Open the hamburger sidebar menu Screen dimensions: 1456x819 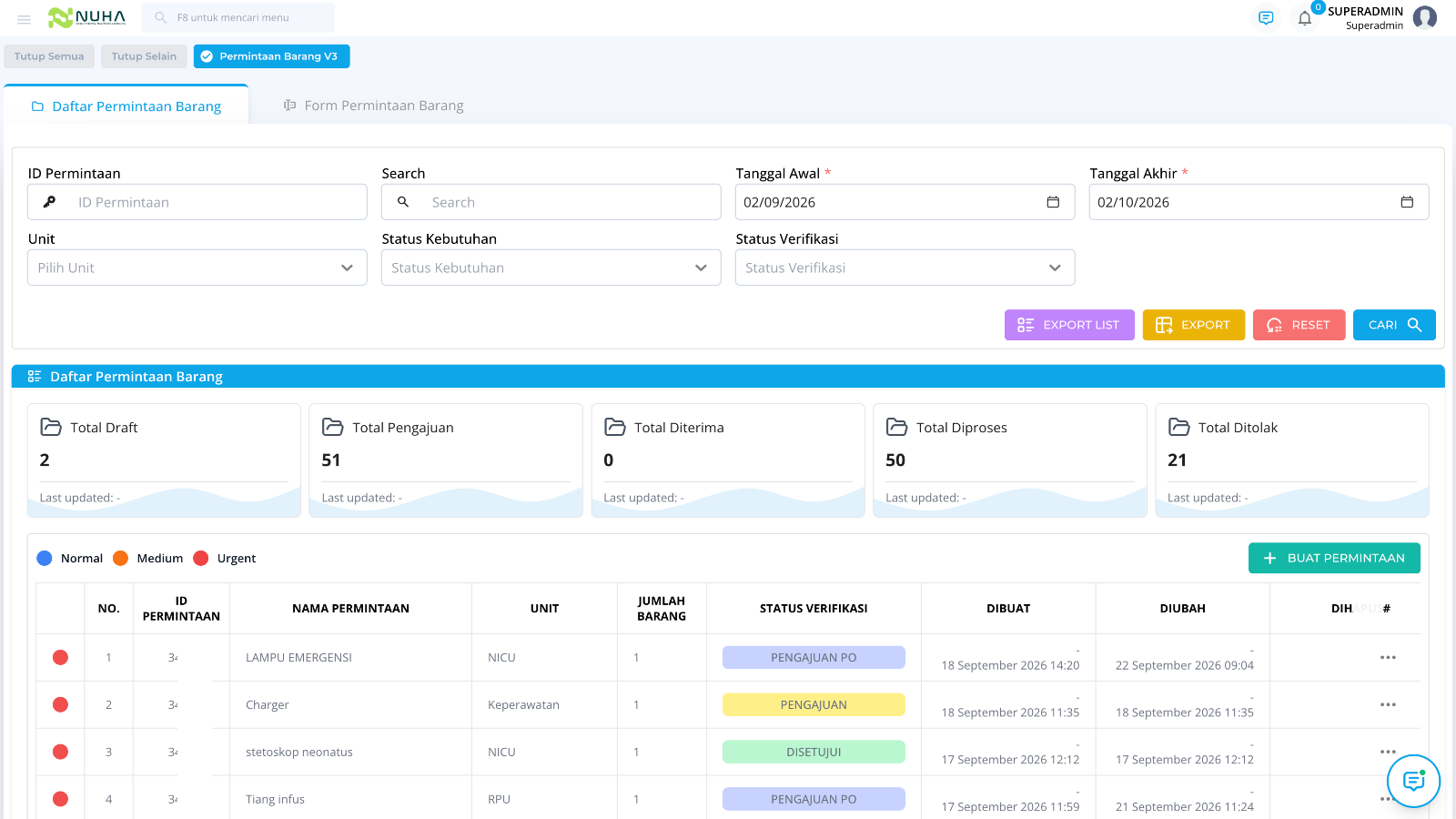[25, 18]
